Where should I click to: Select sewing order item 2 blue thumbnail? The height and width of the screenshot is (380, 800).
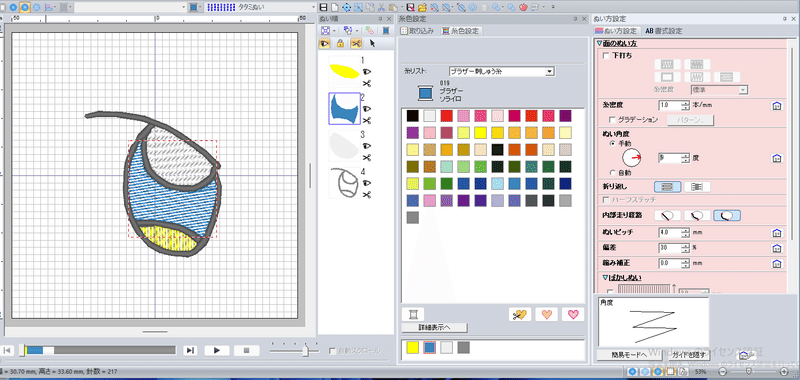click(345, 108)
